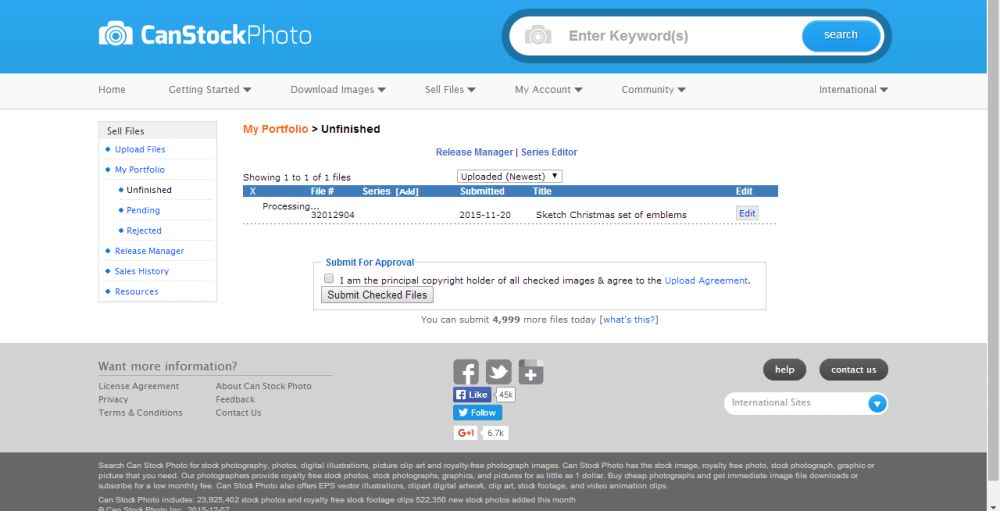Open Resources in sidebar
1000x511 pixels.
(x=136, y=292)
